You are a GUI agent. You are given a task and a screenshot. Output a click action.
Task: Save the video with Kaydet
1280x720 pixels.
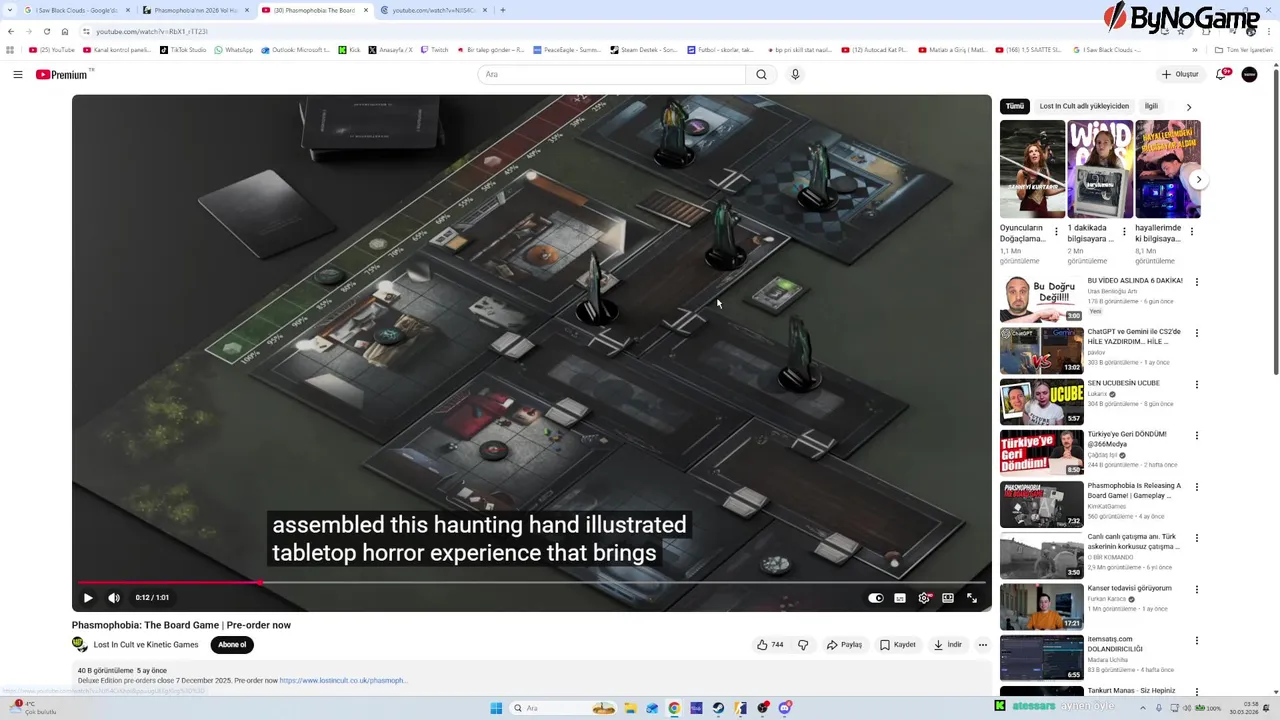[898, 645]
